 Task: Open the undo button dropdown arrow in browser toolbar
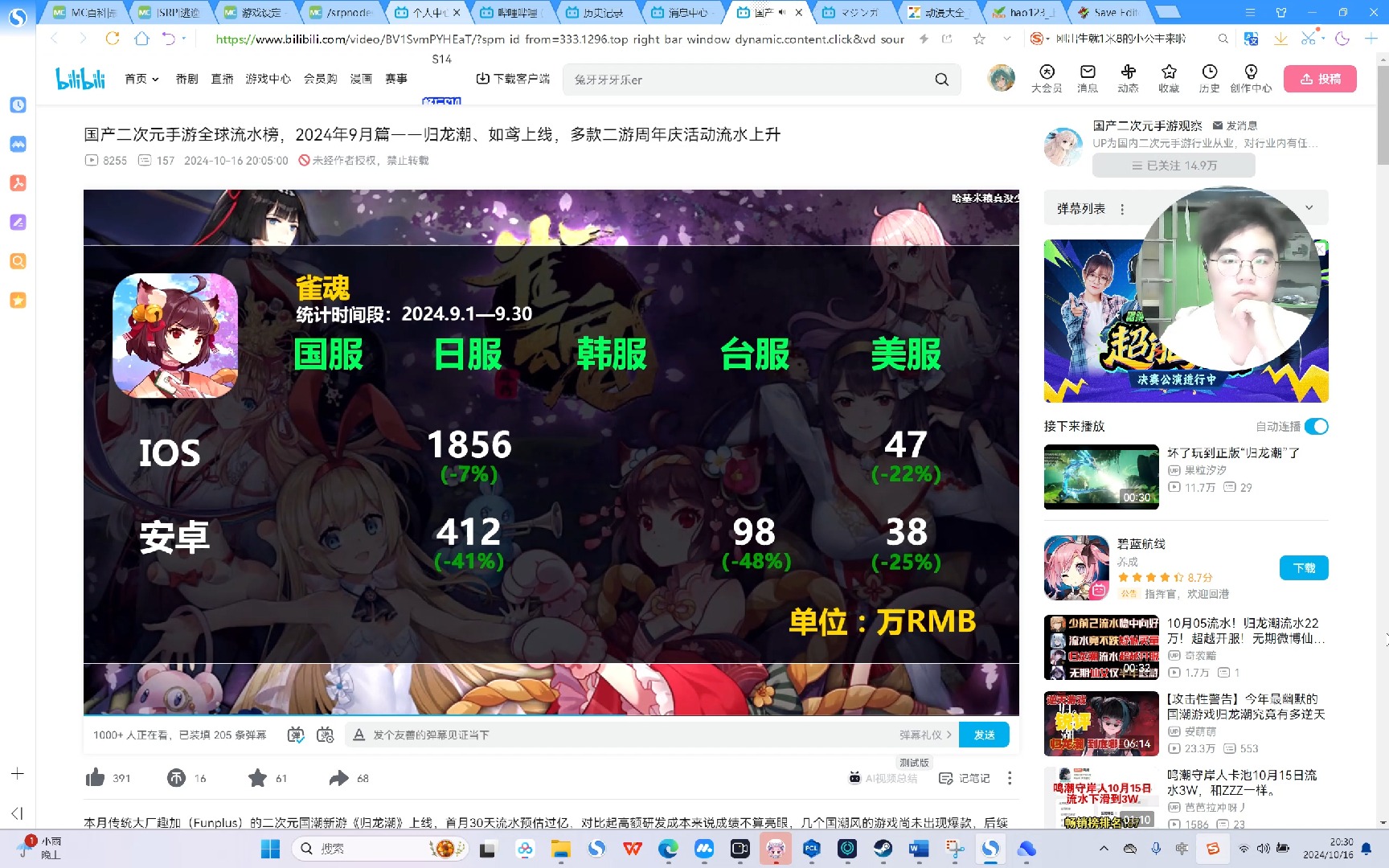click(x=184, y=38)
